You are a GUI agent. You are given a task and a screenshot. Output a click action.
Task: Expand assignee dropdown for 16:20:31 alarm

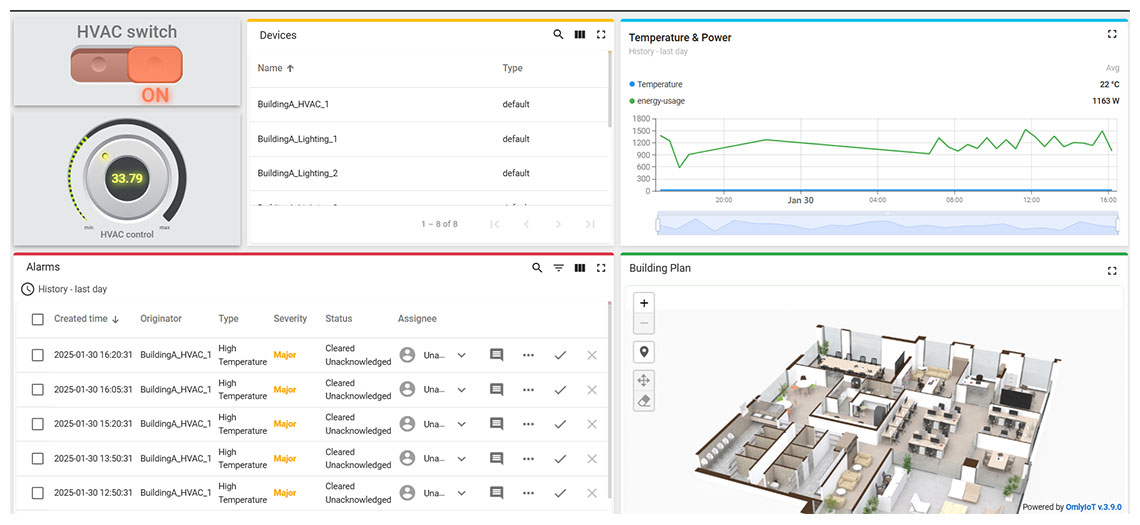[x=461, y=355]
